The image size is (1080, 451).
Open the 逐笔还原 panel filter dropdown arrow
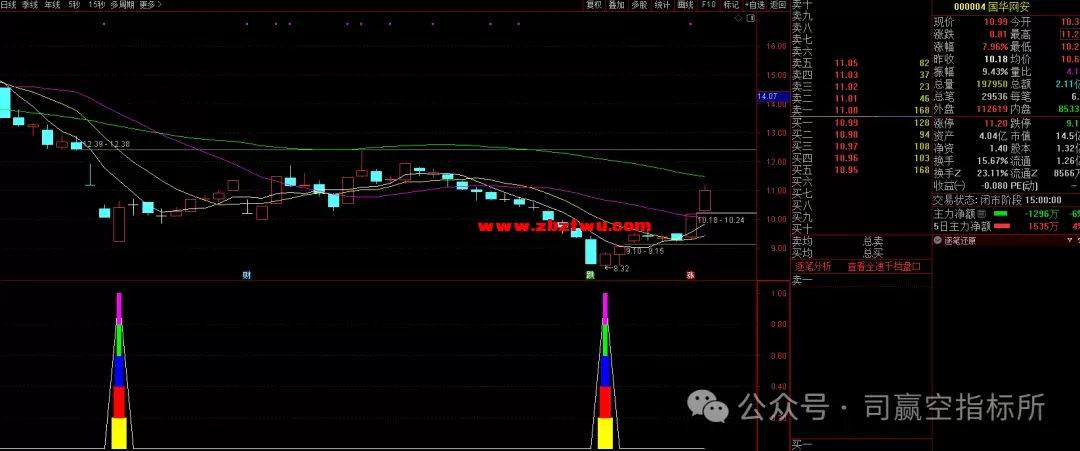click(x=1071, y=240)
